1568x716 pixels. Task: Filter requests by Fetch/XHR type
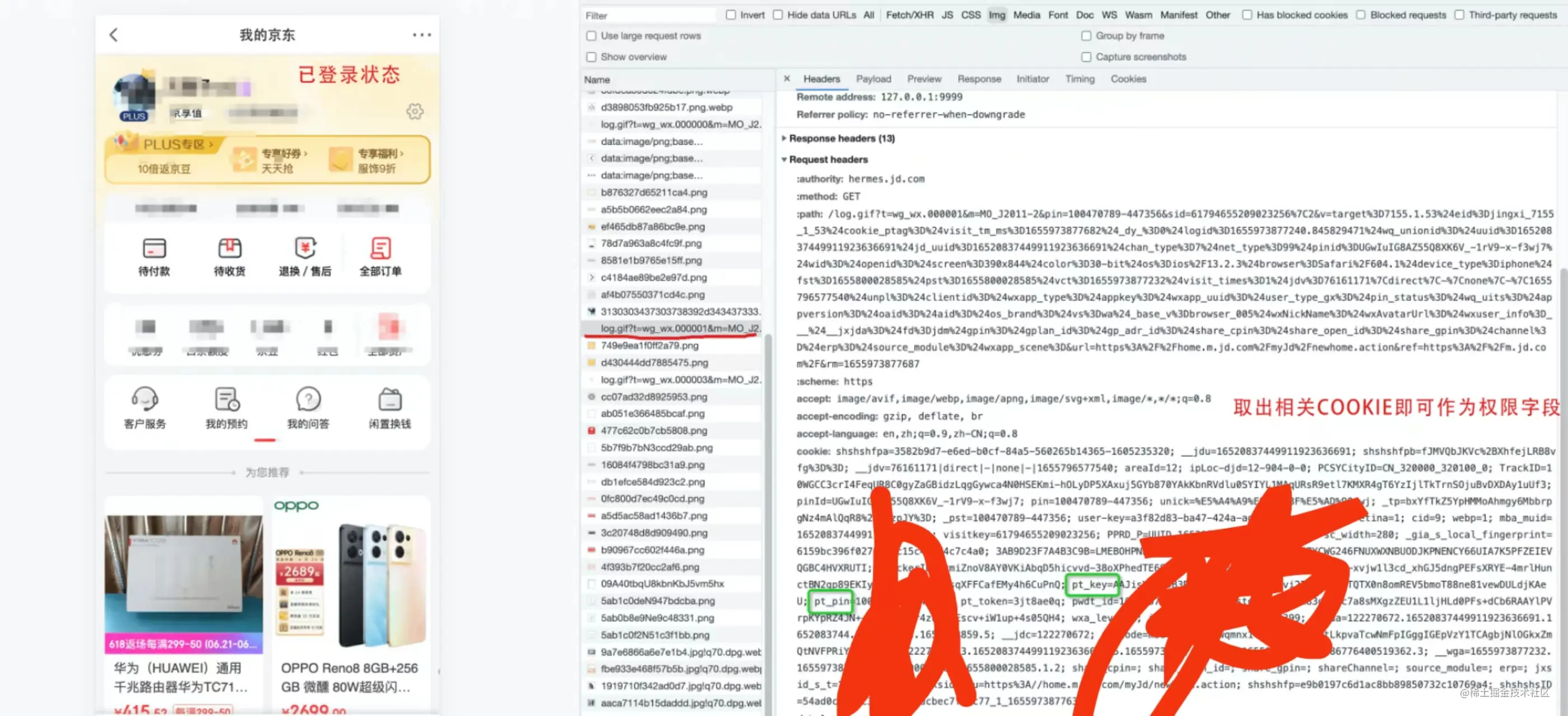pyautogui.click(x=909, y=15)
